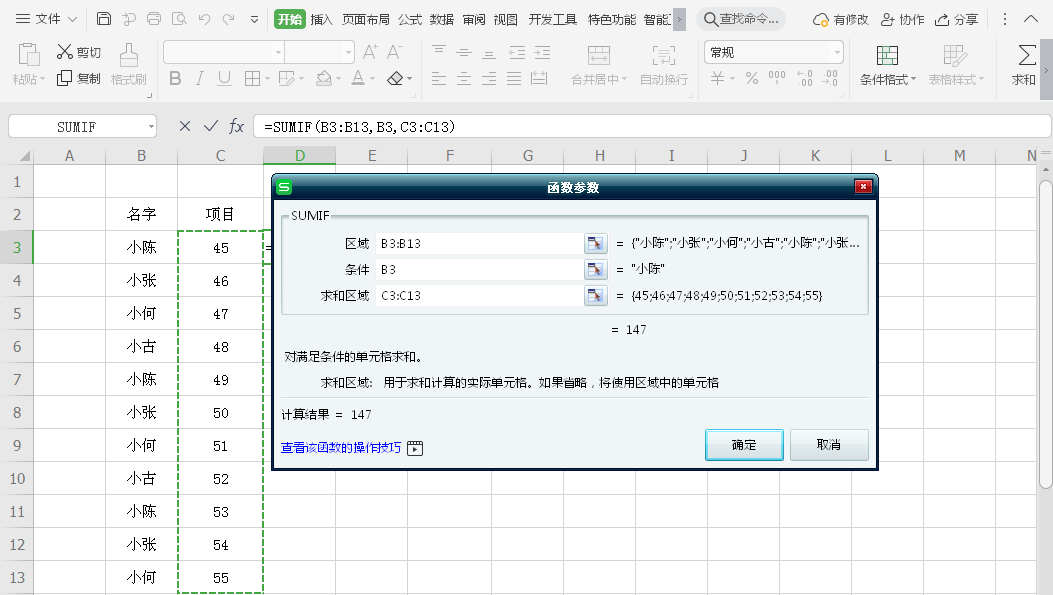The width and height of the screenshot is (1053, 595).
Task: Open Print Preview icon
Action: click(x=179, y=19)
